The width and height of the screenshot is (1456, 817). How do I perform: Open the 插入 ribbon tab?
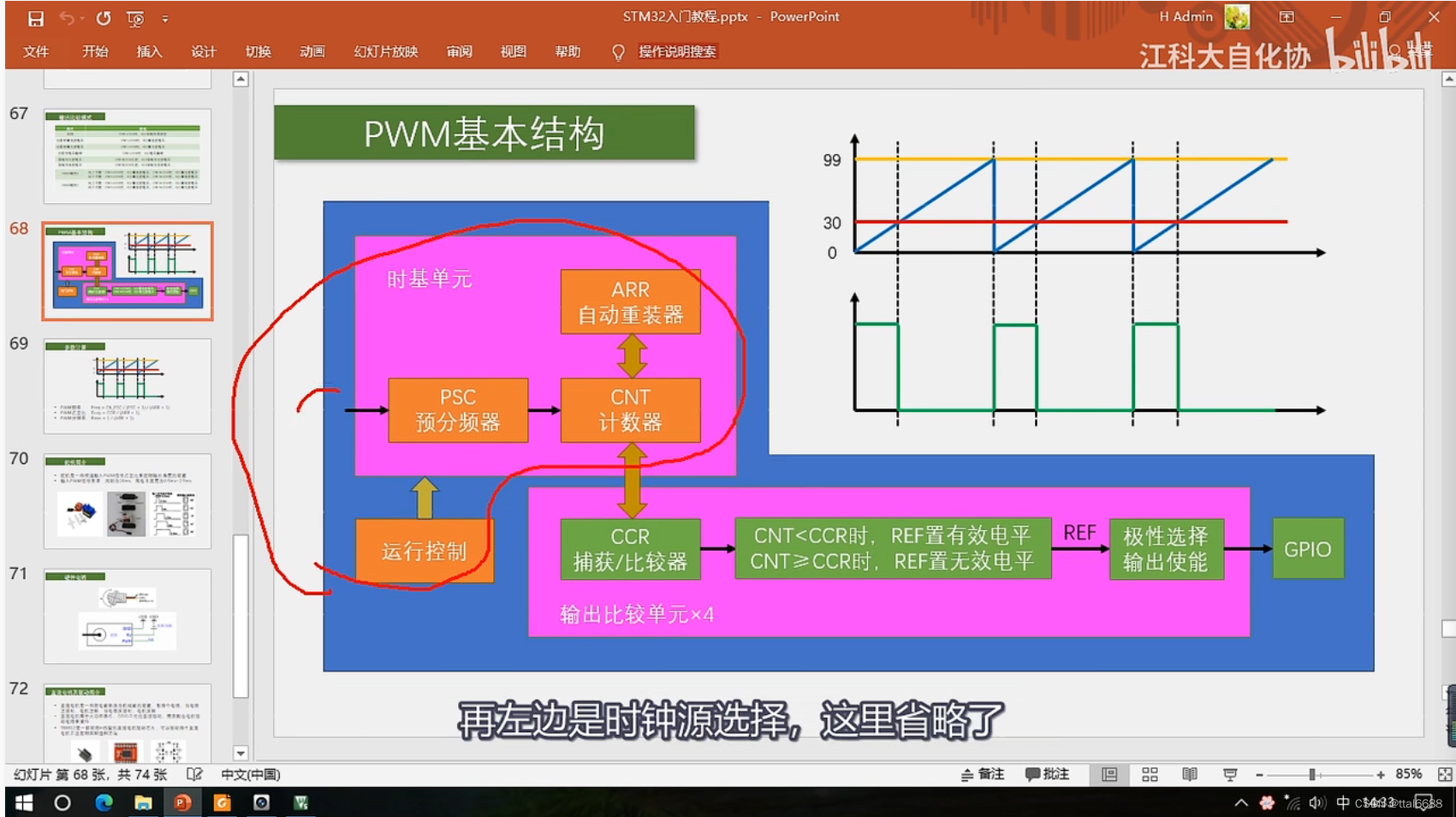click(x=149, y=51)
